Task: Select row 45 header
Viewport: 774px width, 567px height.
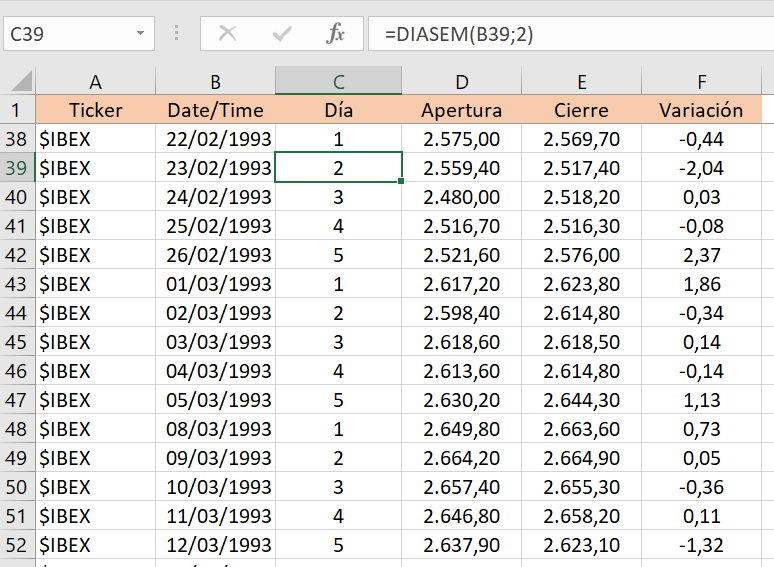Action: (17, 342)
